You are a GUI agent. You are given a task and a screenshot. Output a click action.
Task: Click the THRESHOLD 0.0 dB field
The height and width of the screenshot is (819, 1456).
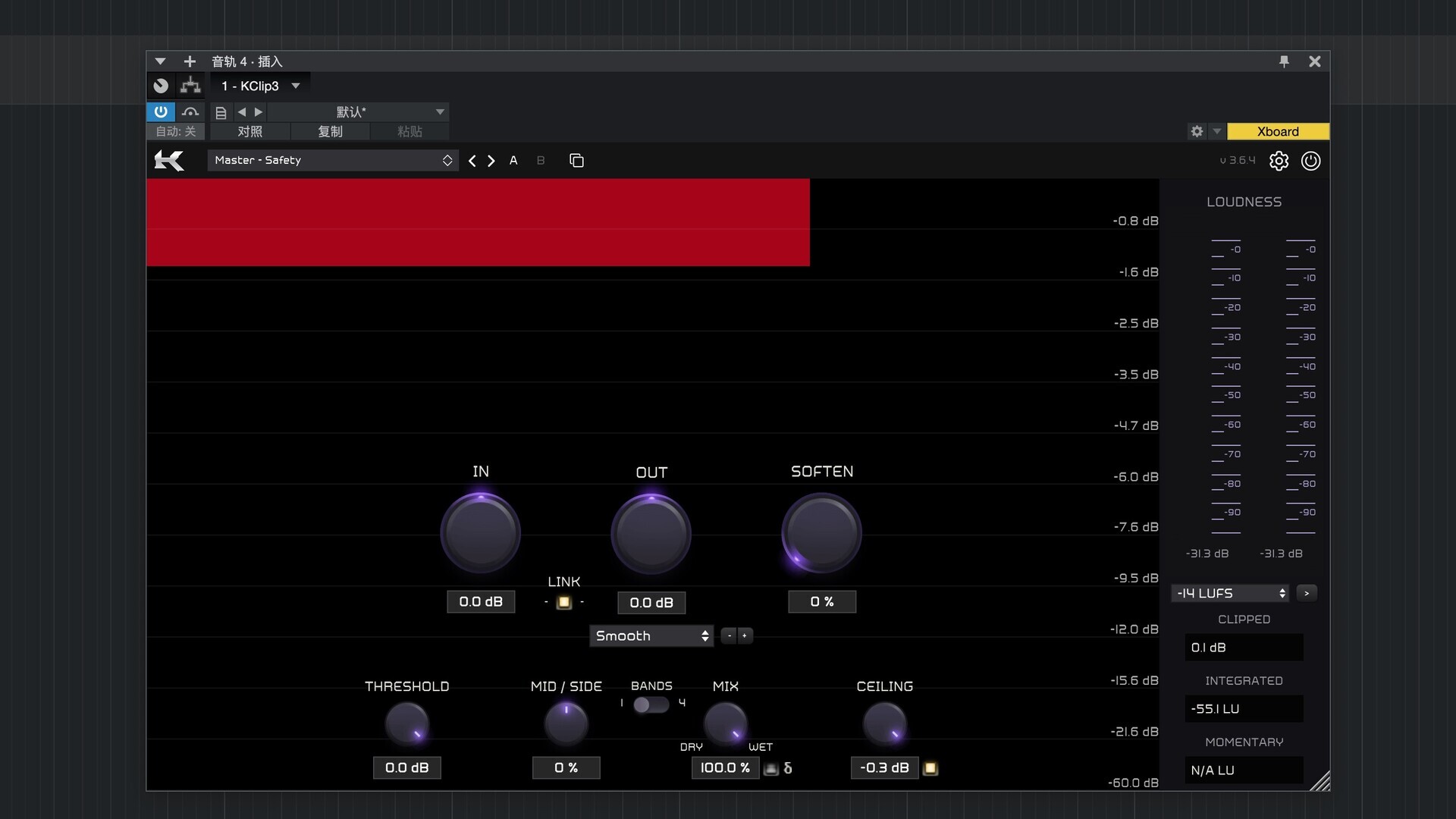click(407, 768)
